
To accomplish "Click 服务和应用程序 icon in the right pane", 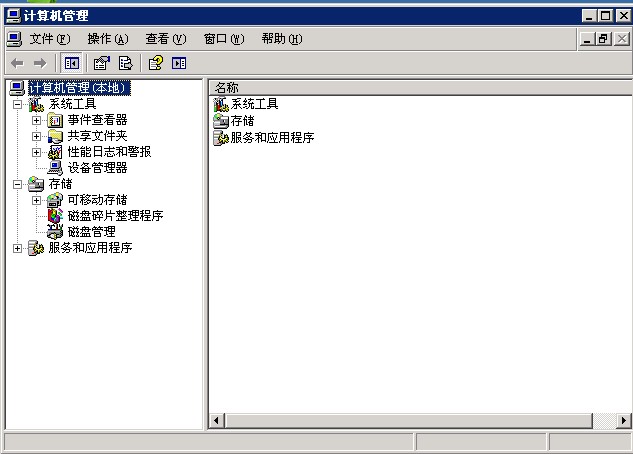I will [221, 138].
